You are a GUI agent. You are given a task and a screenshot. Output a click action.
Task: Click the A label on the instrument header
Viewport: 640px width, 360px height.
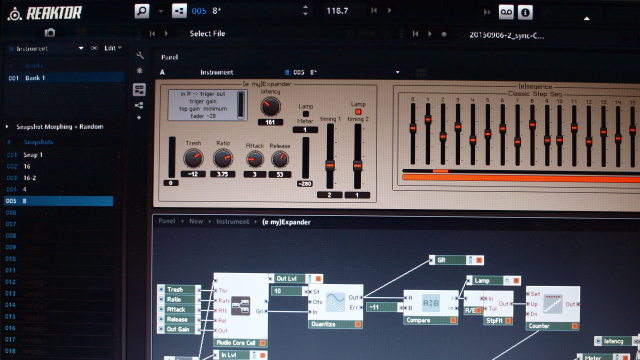162,72
